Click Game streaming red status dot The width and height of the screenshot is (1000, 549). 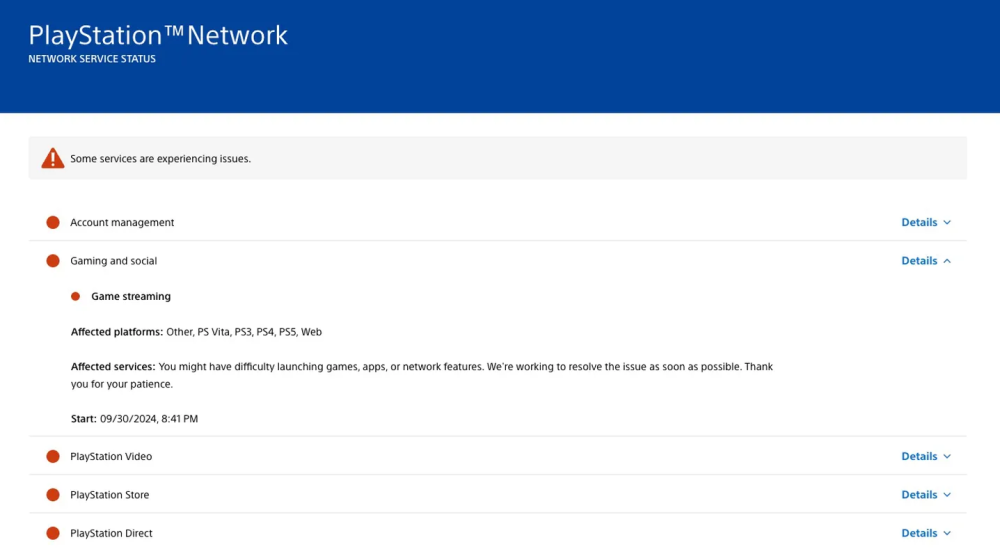[x=75, y=296]
